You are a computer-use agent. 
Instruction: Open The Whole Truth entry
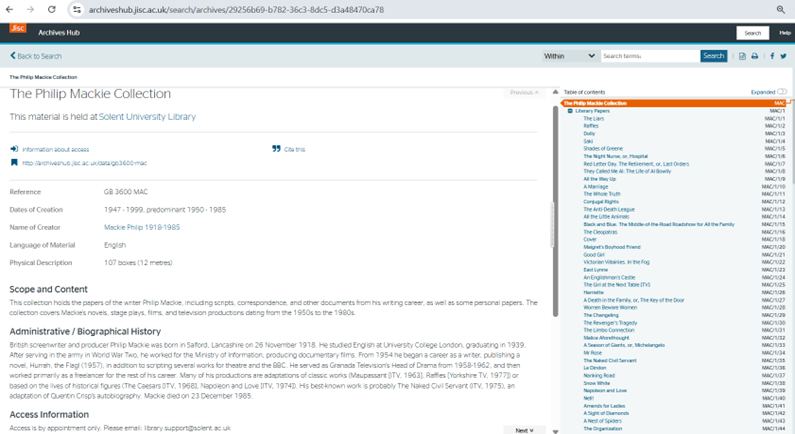[601, 194]
